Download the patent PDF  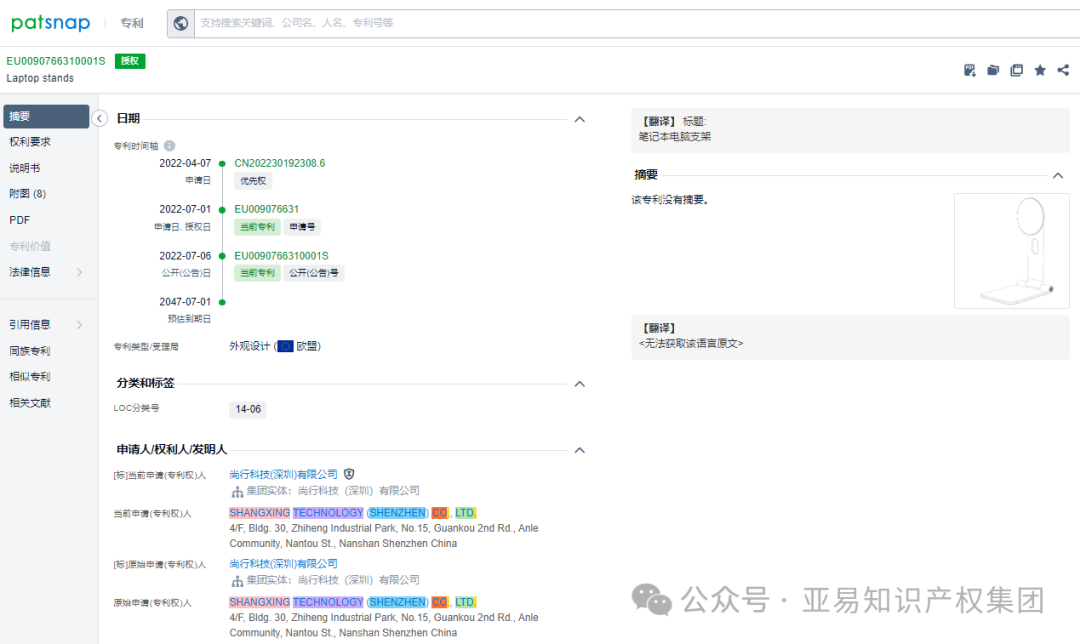969,70
